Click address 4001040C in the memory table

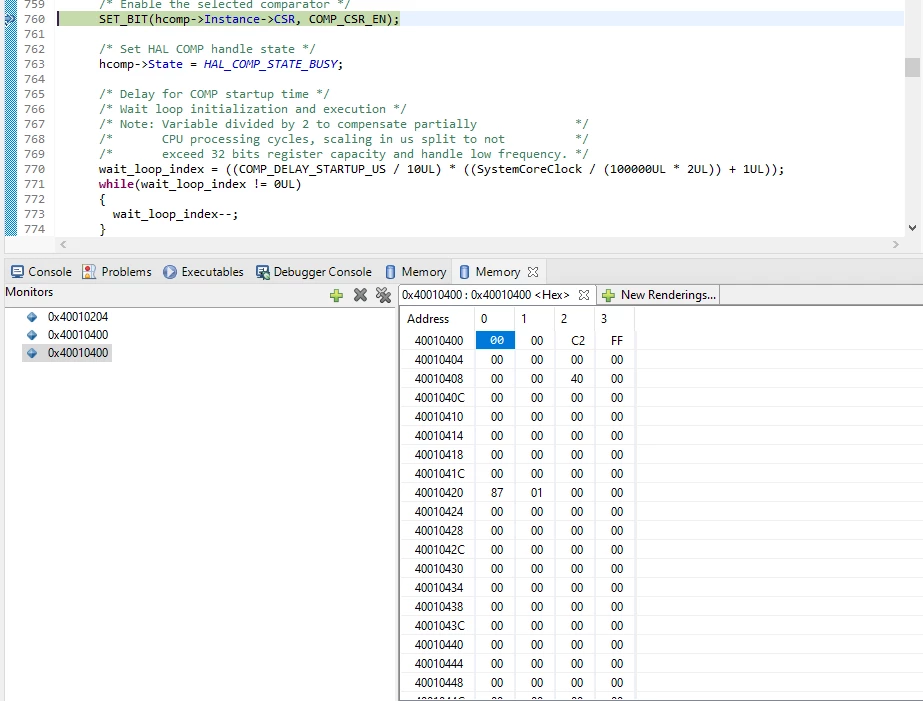coord(439,398)
